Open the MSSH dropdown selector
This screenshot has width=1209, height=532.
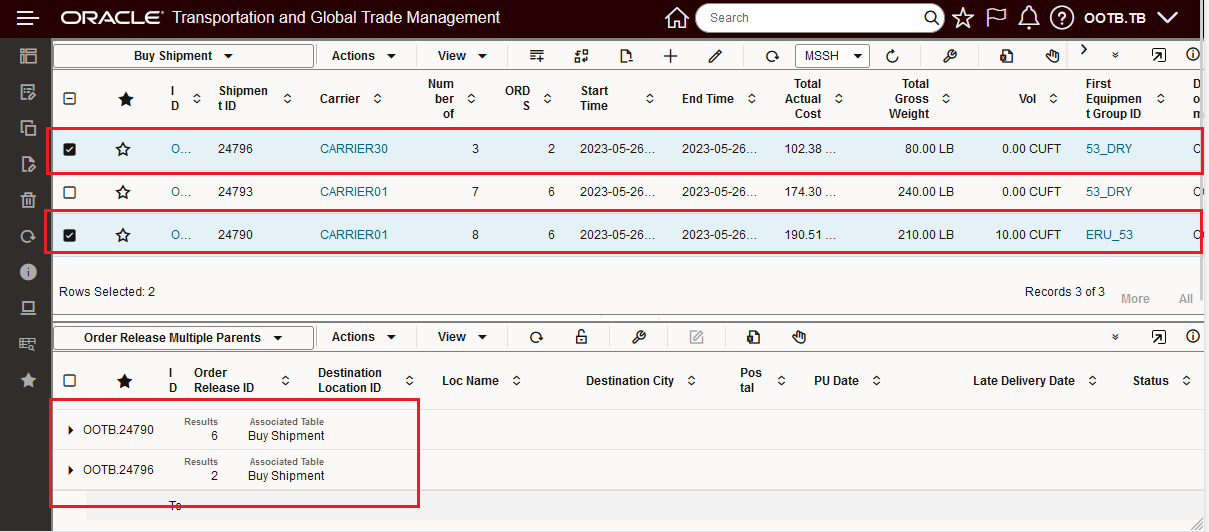click(832, 56)
